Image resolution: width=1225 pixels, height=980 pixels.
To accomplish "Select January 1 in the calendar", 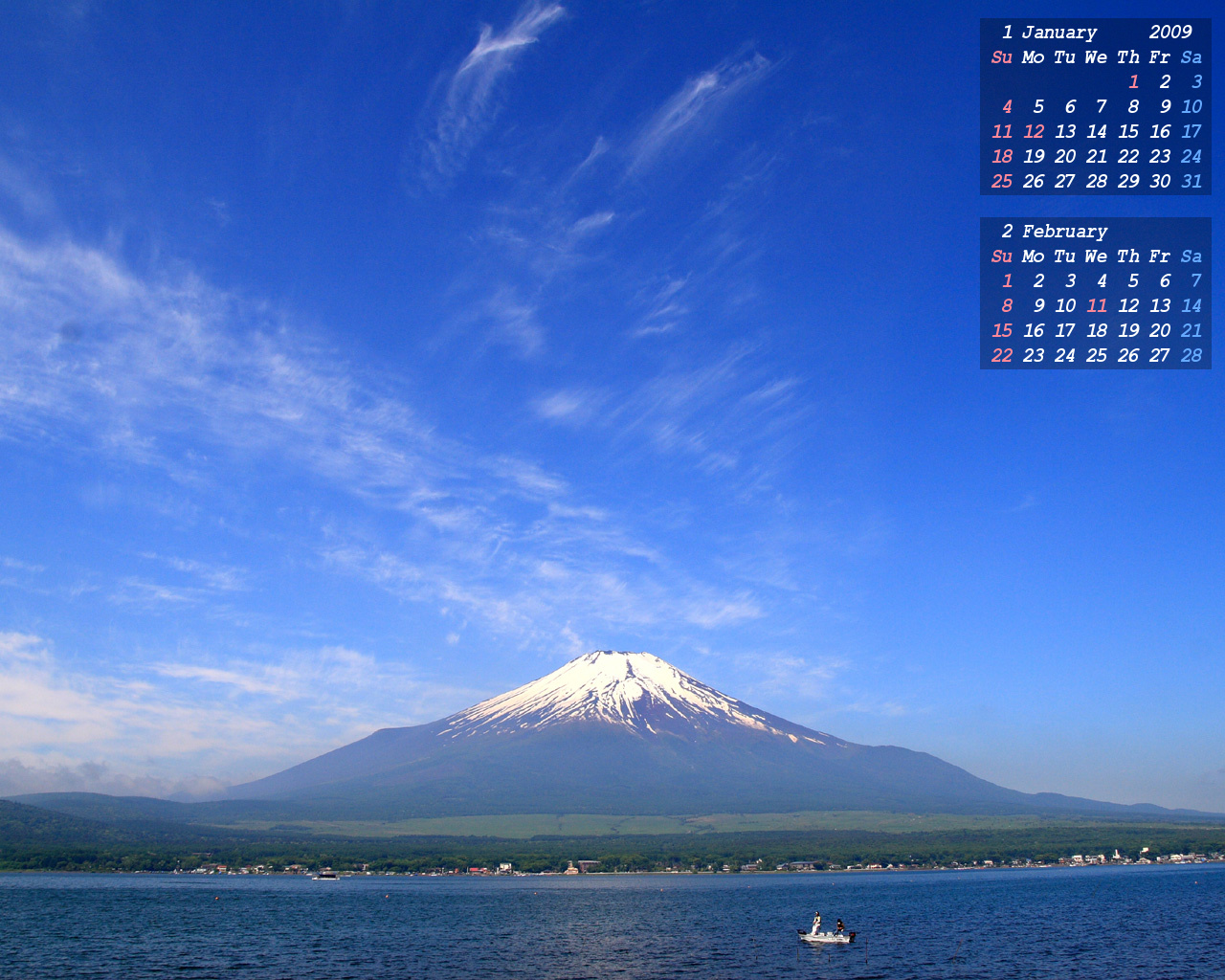I will [1133, 82].
